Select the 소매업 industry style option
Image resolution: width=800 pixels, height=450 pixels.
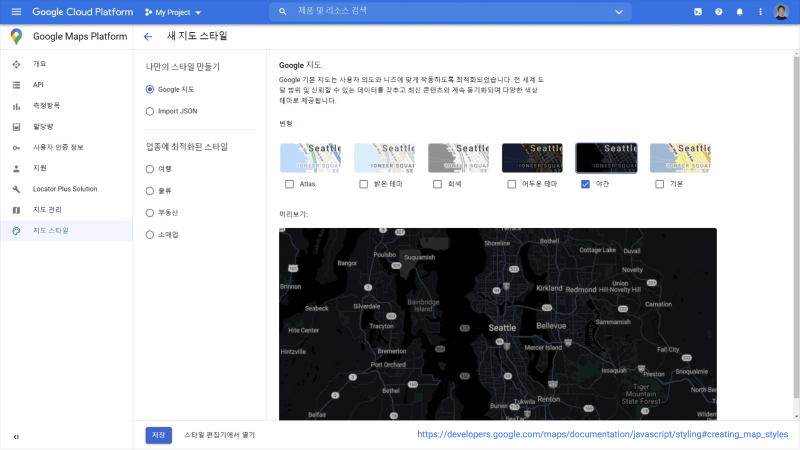point(149,235)
